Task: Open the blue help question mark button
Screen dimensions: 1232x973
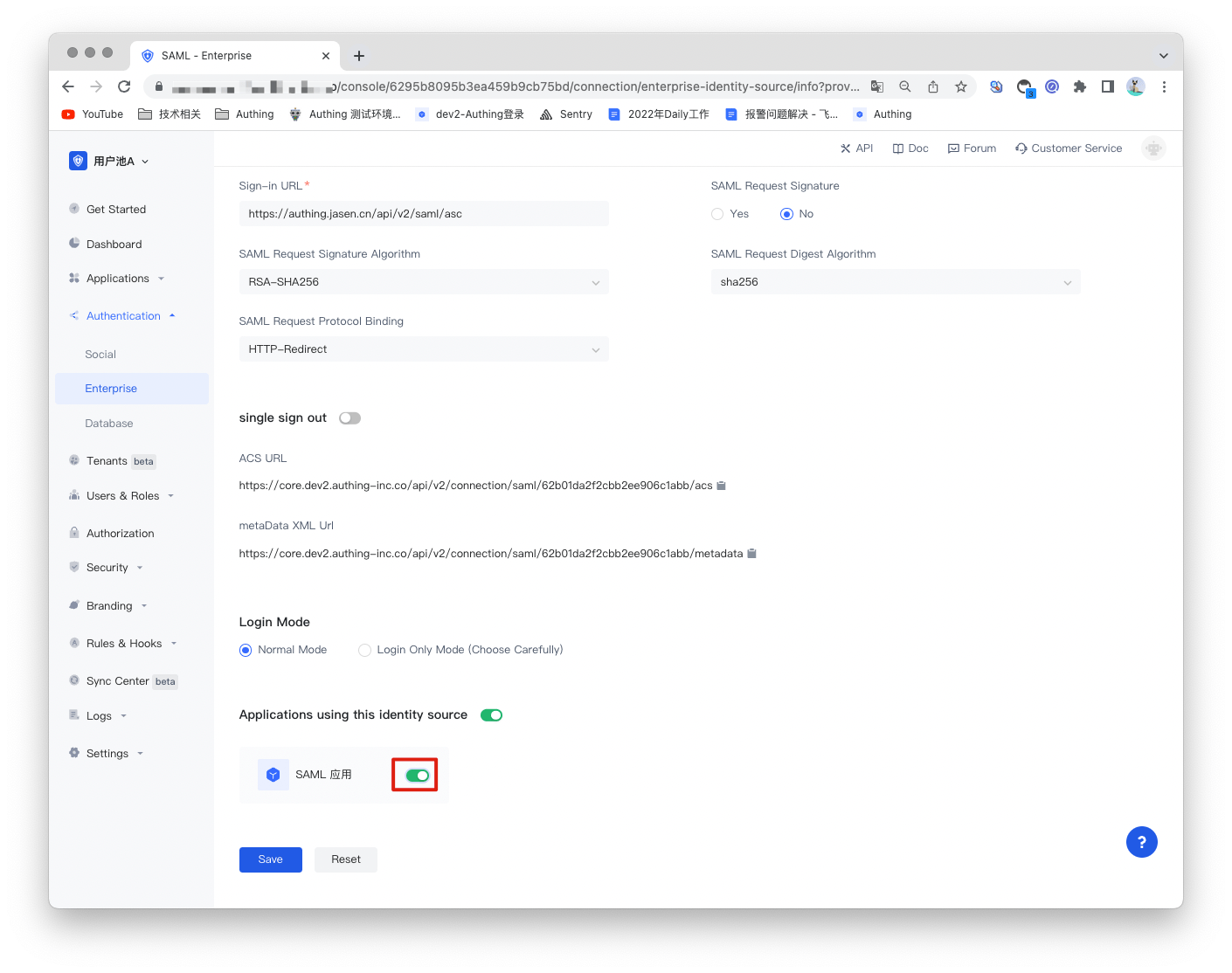Action: point(1141,842)
